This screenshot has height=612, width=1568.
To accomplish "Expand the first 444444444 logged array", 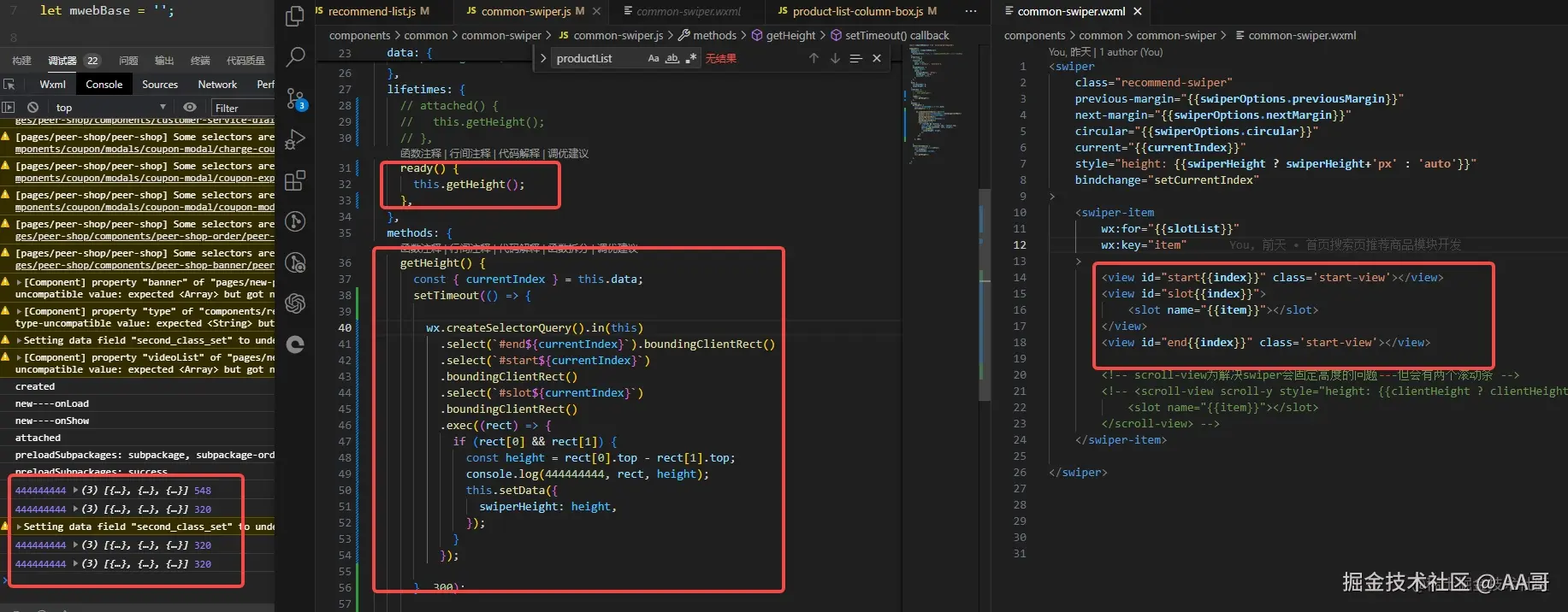I will 76,491.
